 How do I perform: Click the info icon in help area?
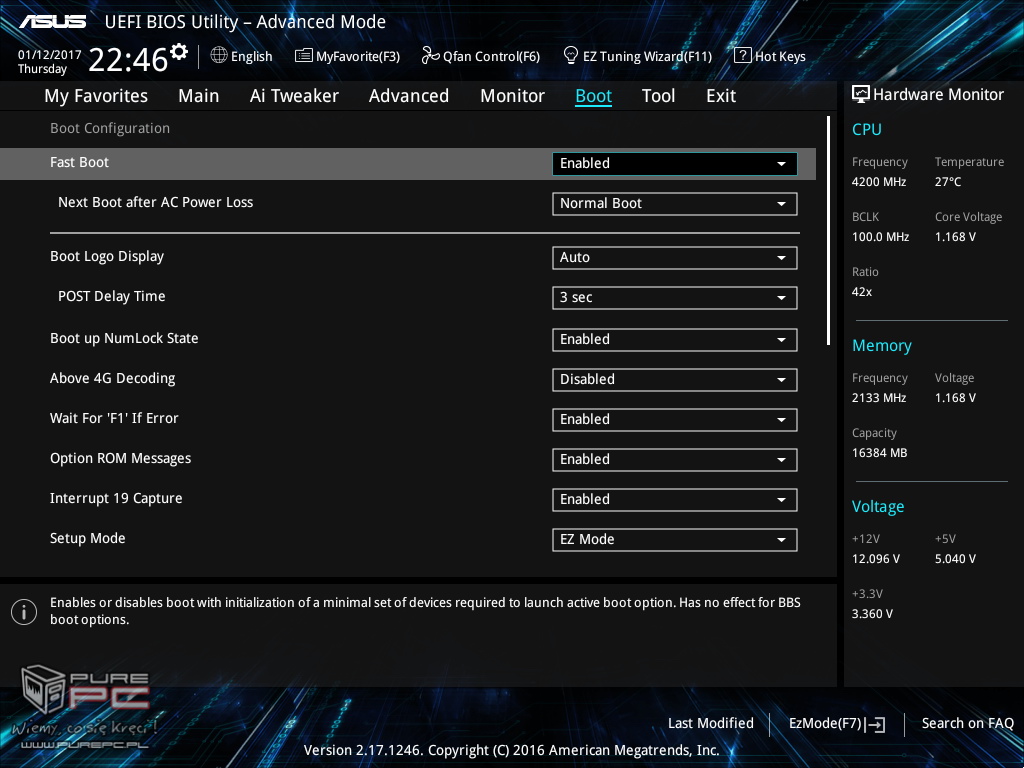24,612
